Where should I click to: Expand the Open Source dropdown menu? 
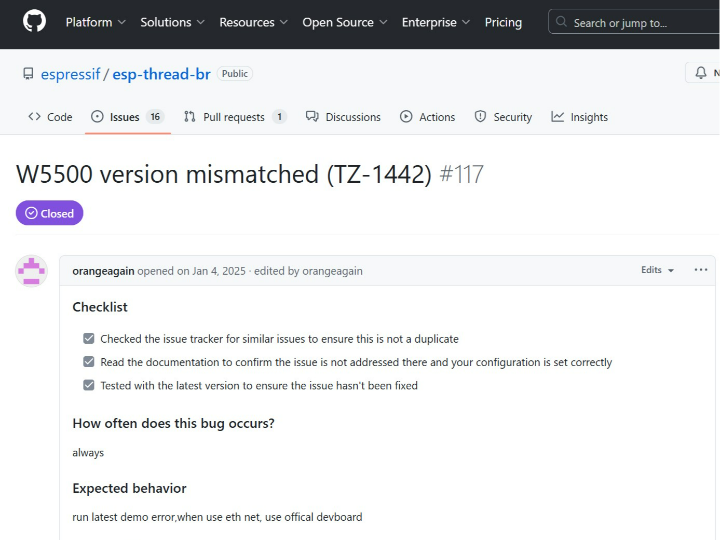point(345,22)
